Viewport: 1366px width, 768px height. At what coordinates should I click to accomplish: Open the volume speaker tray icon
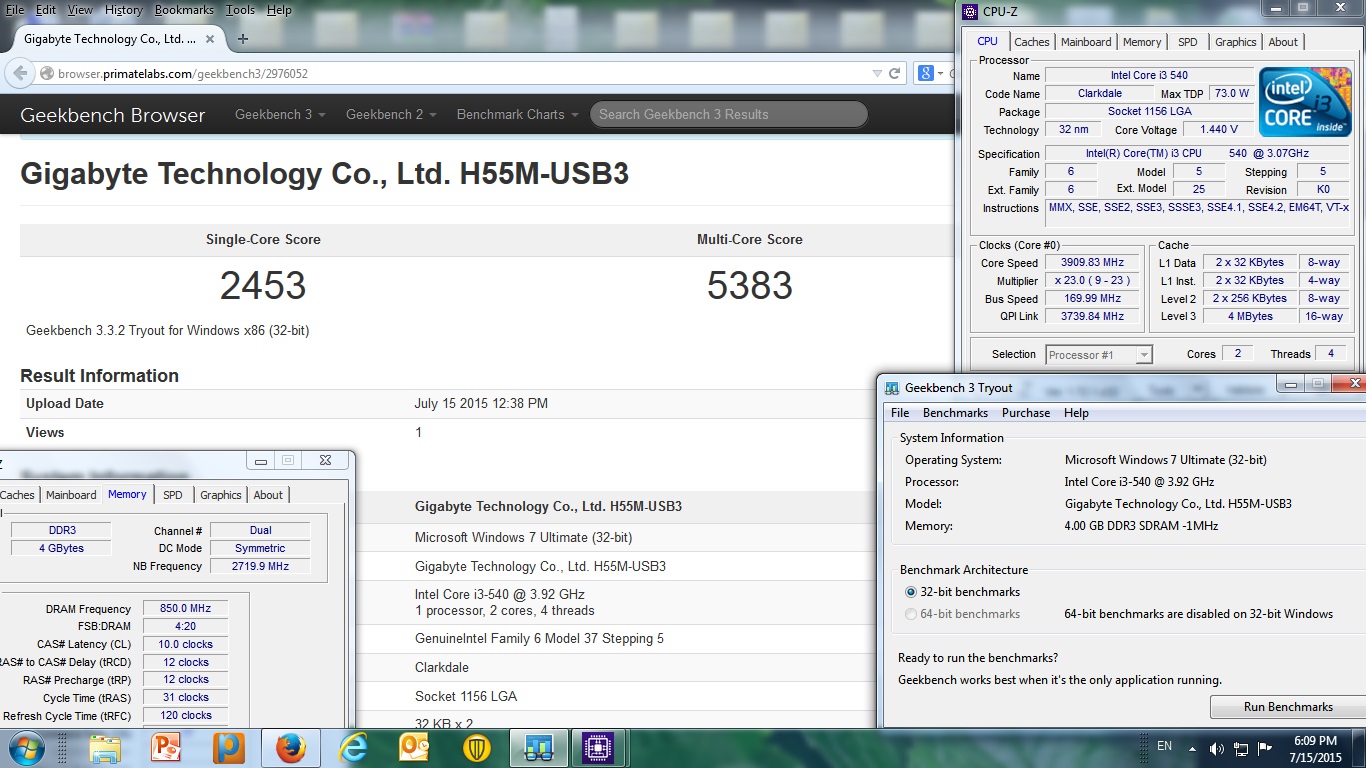pyautogui.click(x=1217, y=748)
